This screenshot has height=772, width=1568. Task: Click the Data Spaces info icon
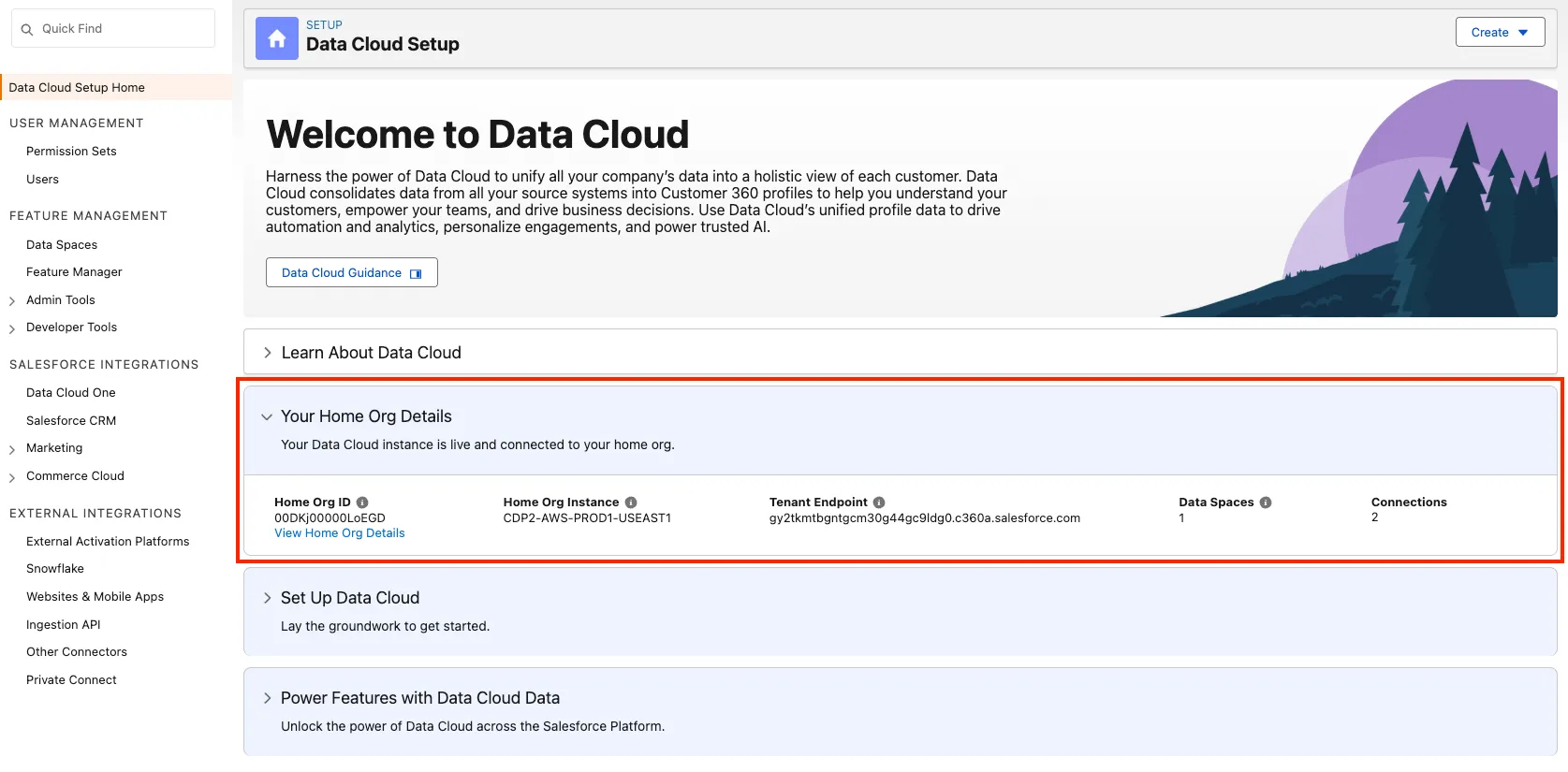pos(1266,503)
